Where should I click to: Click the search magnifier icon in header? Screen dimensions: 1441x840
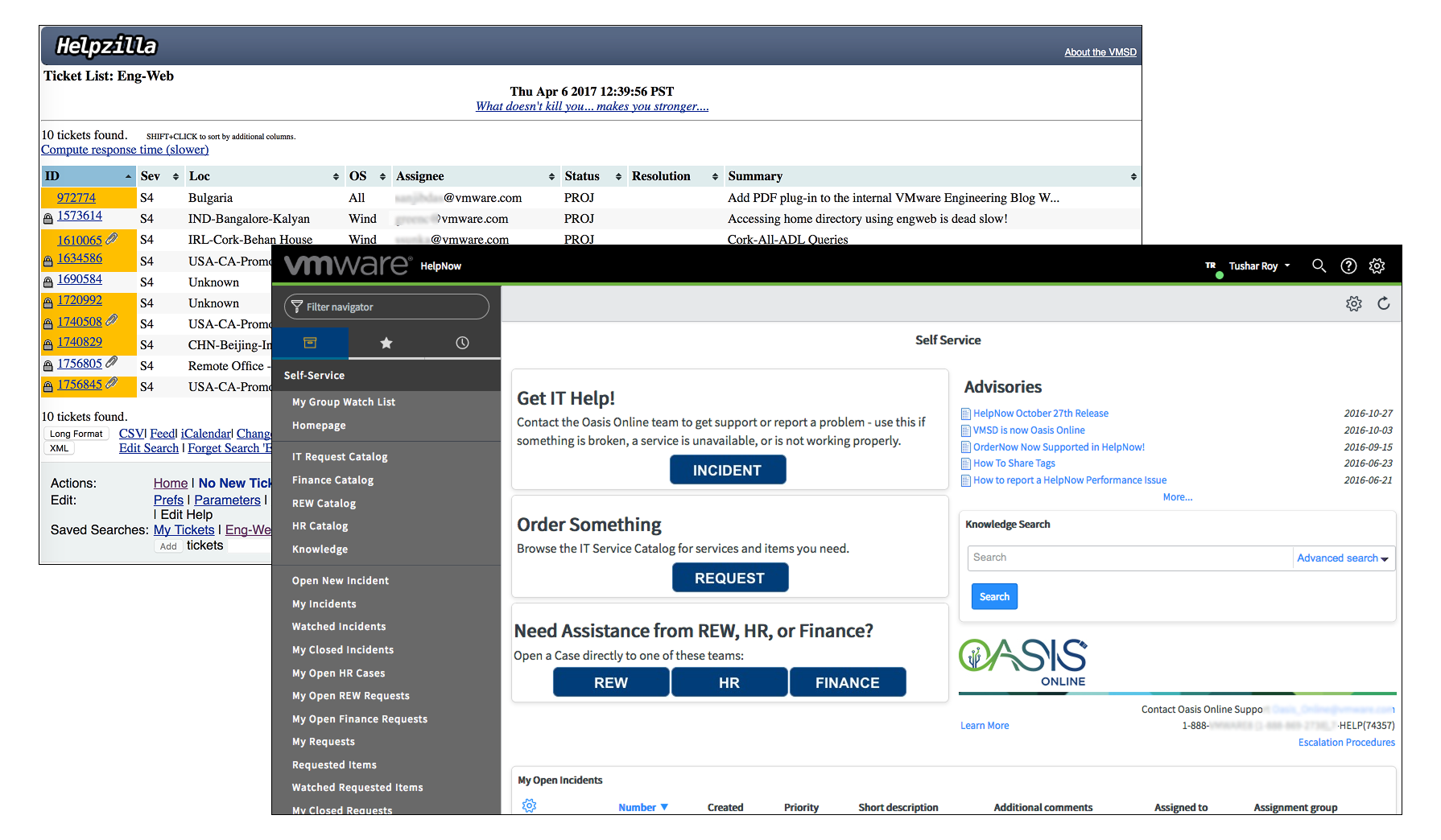pos(1319,266)
